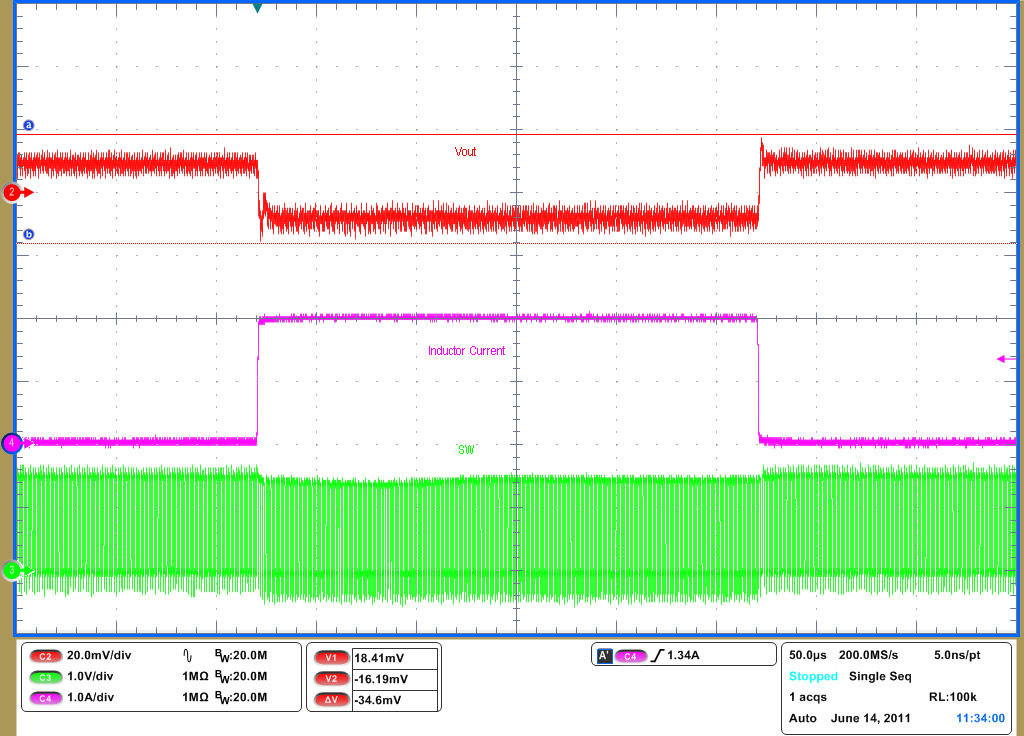Screen dimensions: 1024x736
Task: Click the trigger position marker above the graticule
Action: pos(257,8)
